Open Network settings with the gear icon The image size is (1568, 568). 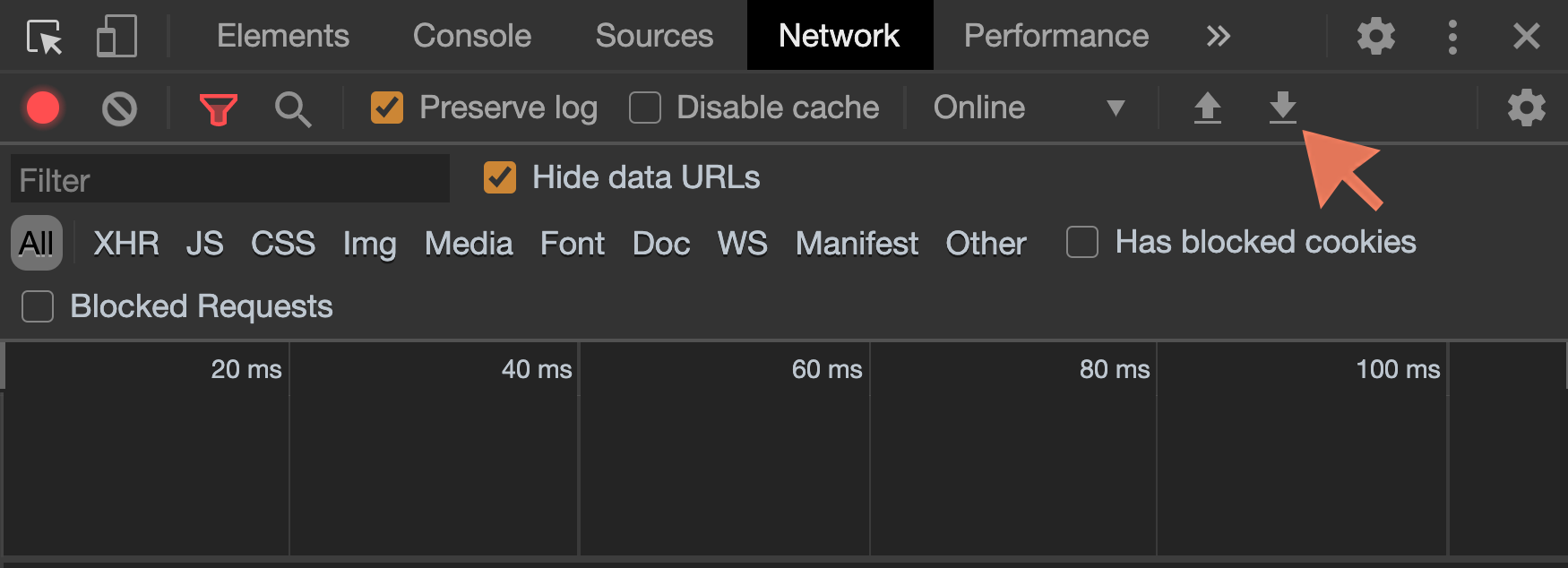click(x=1526, y=108)
